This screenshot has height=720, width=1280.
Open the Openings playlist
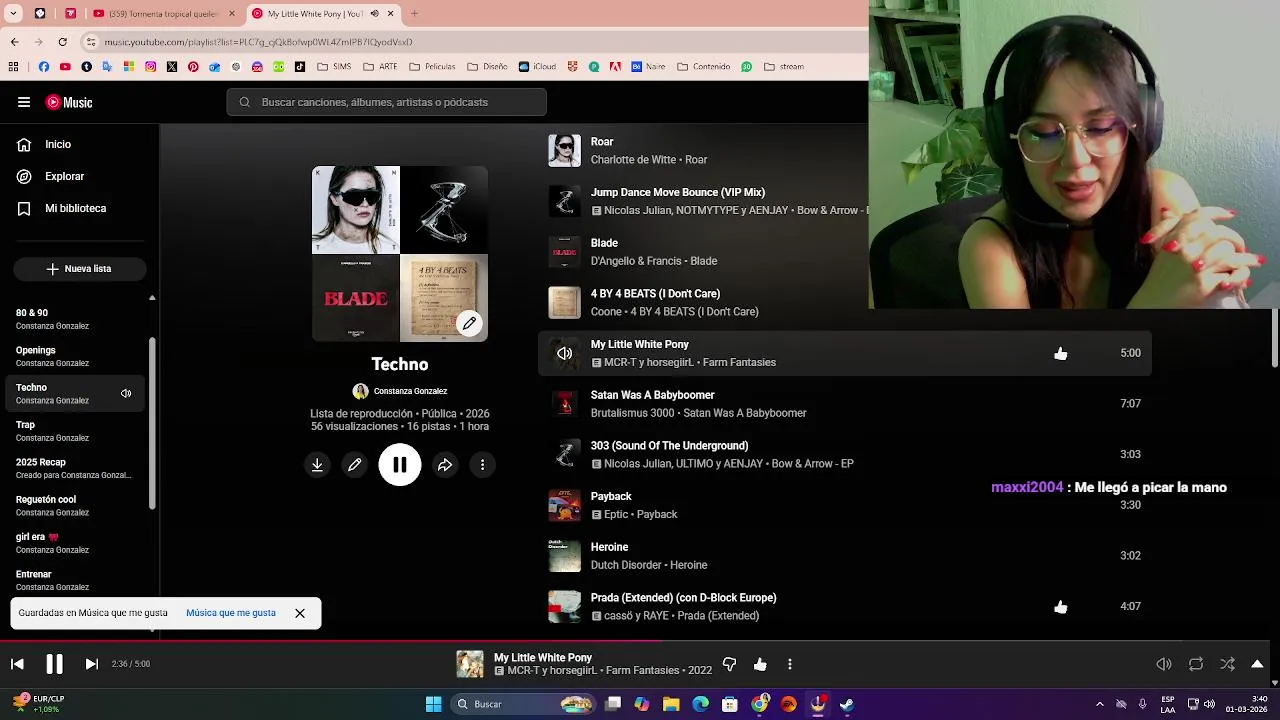click(75, 356)
